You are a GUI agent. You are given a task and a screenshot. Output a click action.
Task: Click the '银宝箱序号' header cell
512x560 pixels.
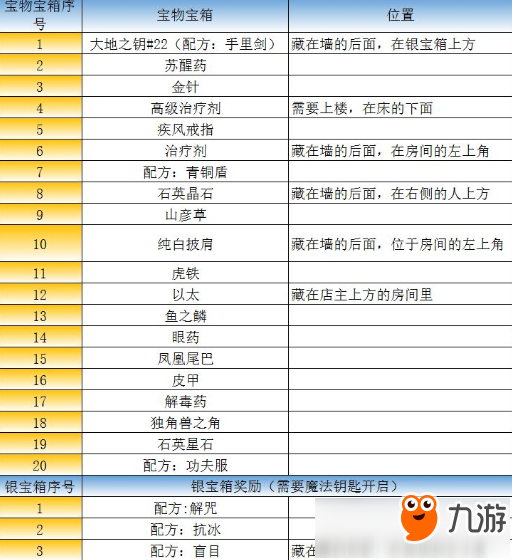pos(41,486)
